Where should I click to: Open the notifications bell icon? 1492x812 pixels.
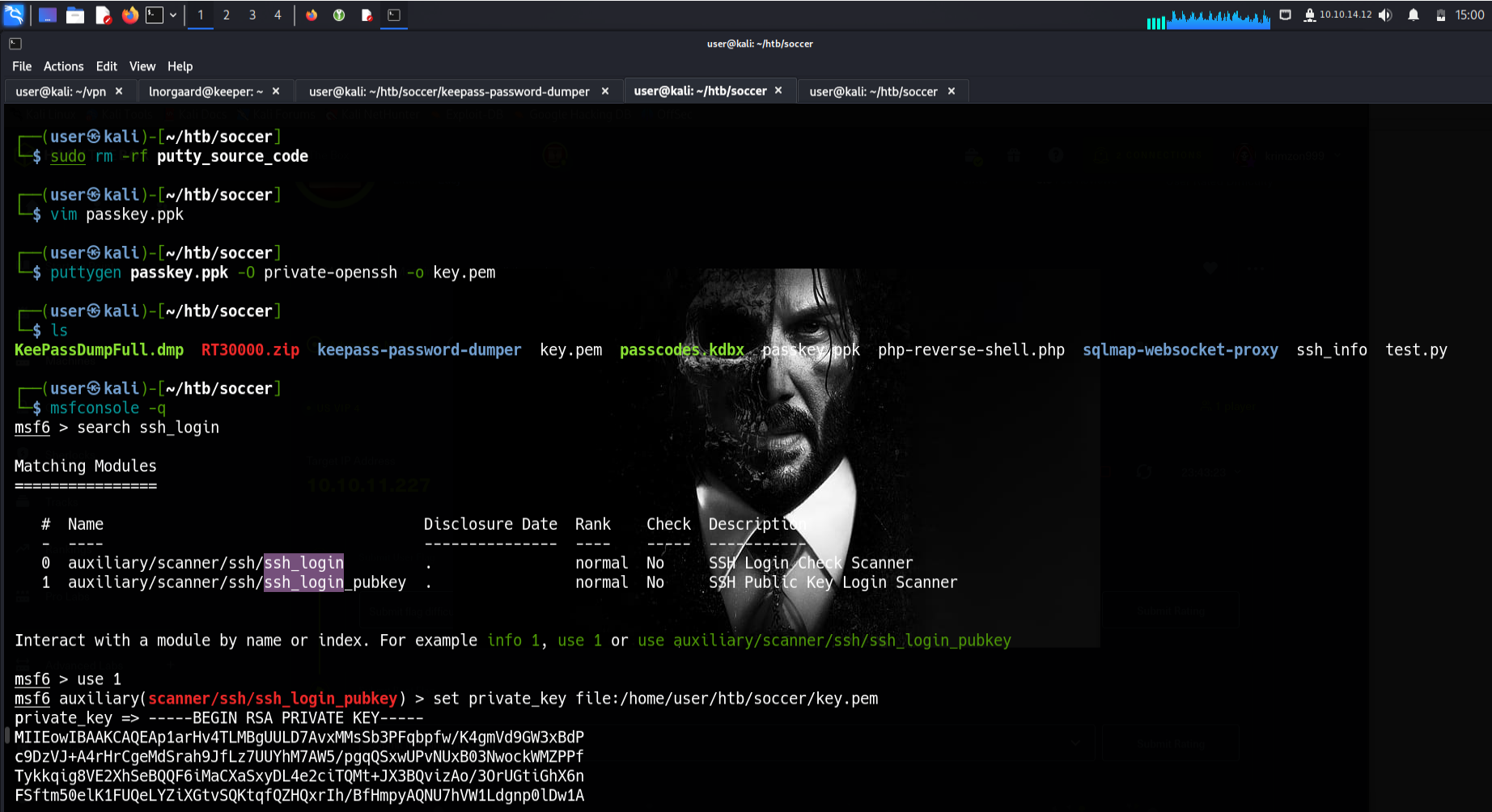[1414, 15]
